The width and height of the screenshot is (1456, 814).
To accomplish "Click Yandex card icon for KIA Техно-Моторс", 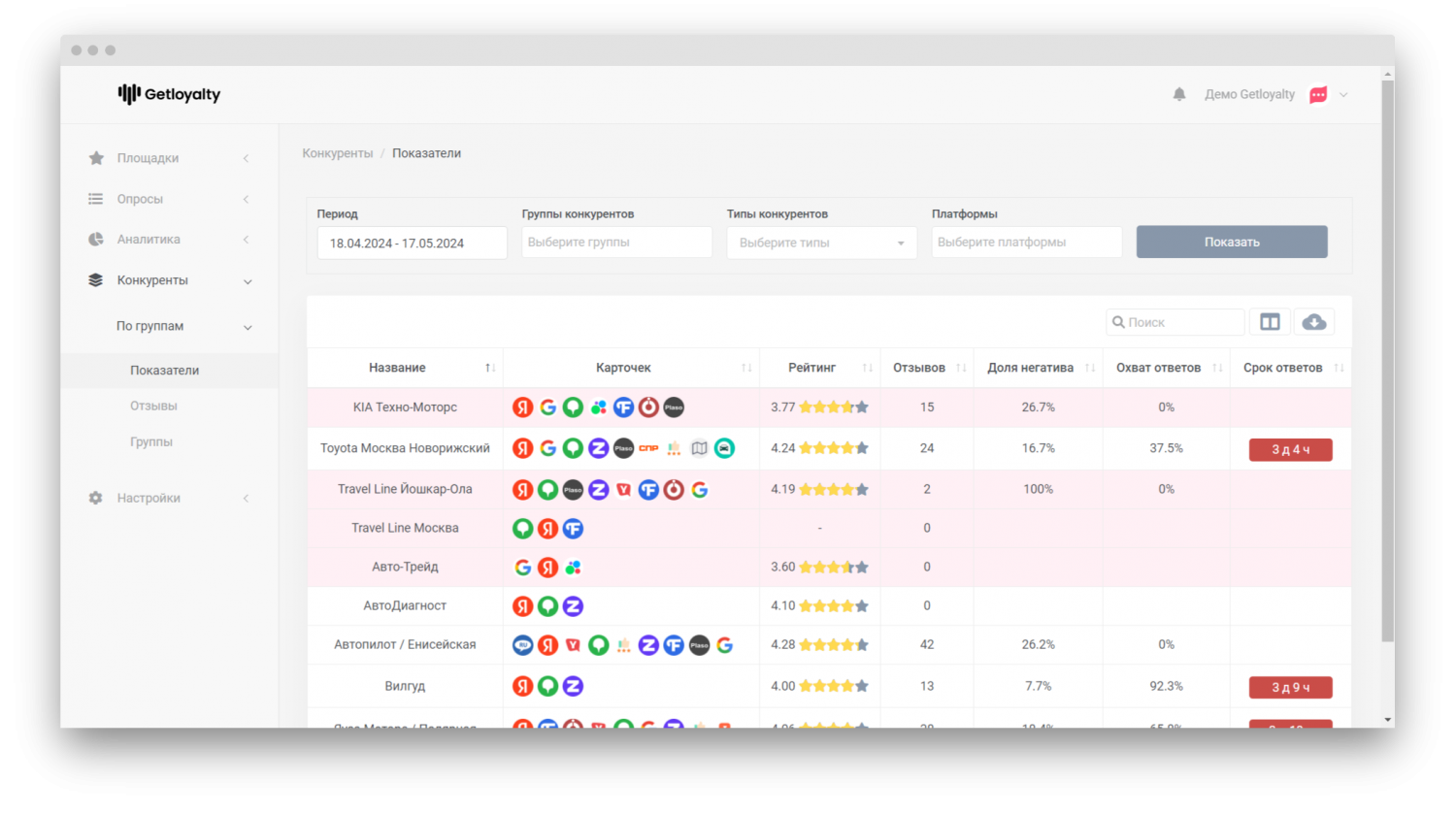I will 523,407.
